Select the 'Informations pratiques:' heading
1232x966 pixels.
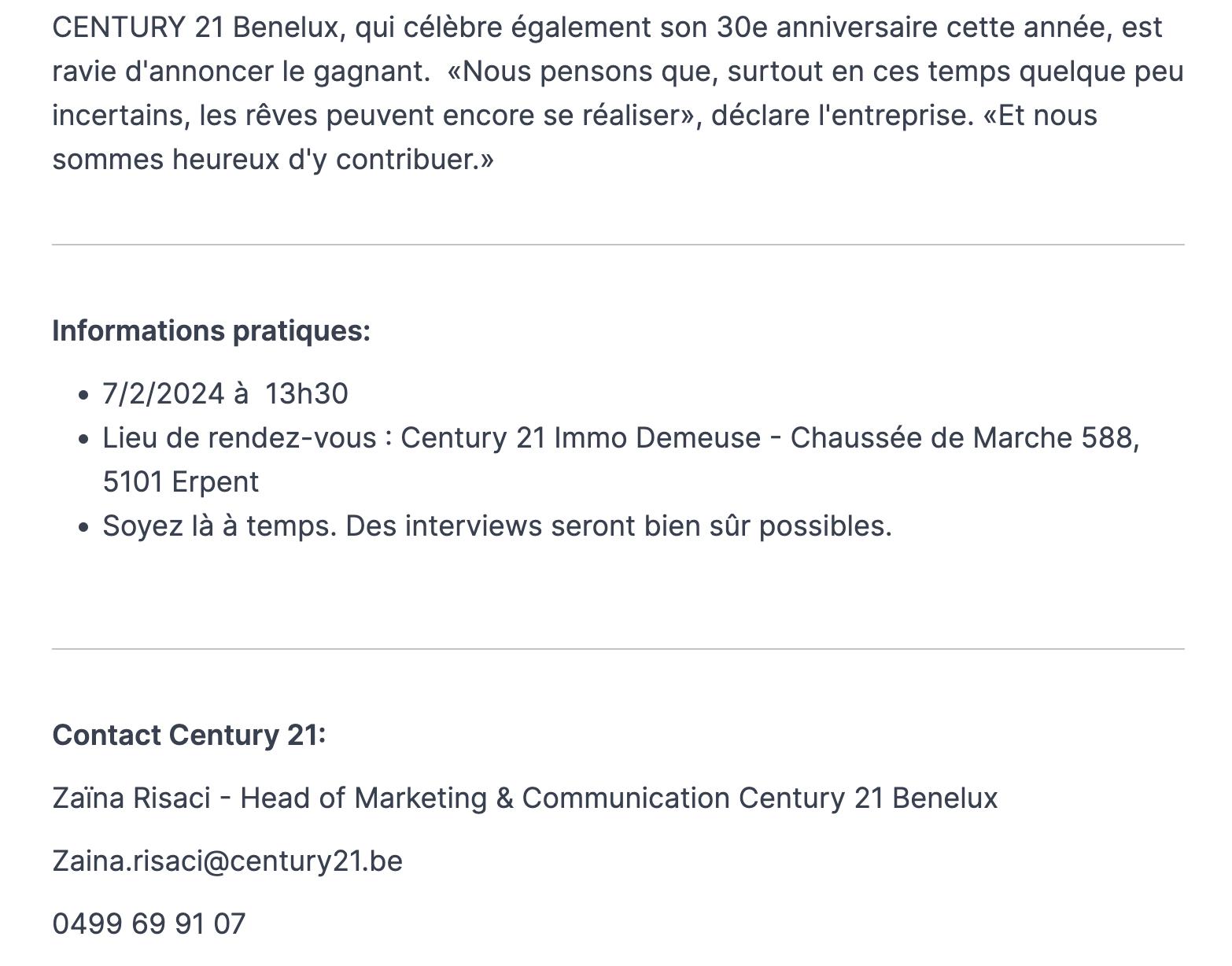[x=211, y=331]
